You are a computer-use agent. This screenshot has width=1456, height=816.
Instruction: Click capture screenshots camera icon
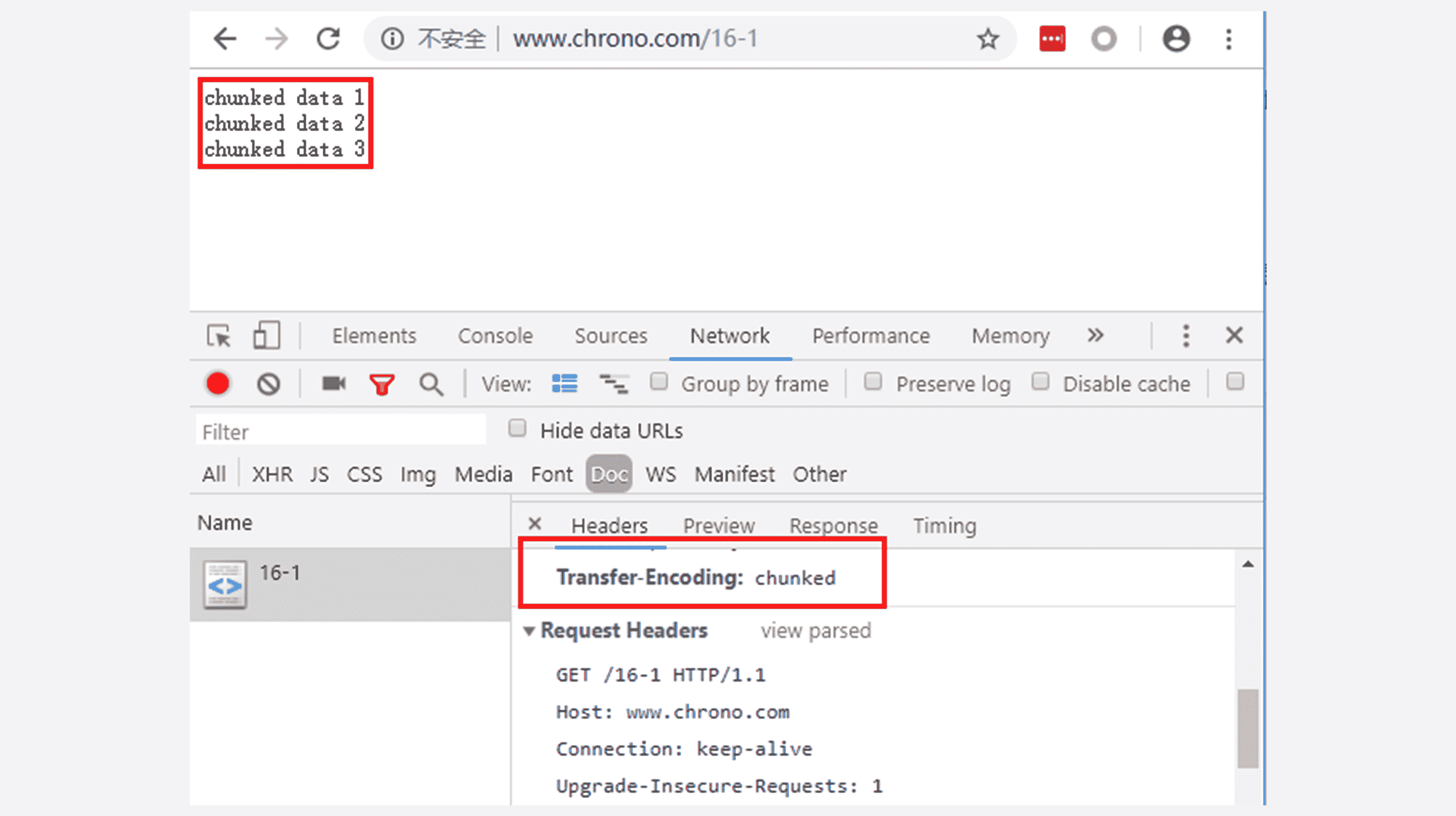pos(333,384)
